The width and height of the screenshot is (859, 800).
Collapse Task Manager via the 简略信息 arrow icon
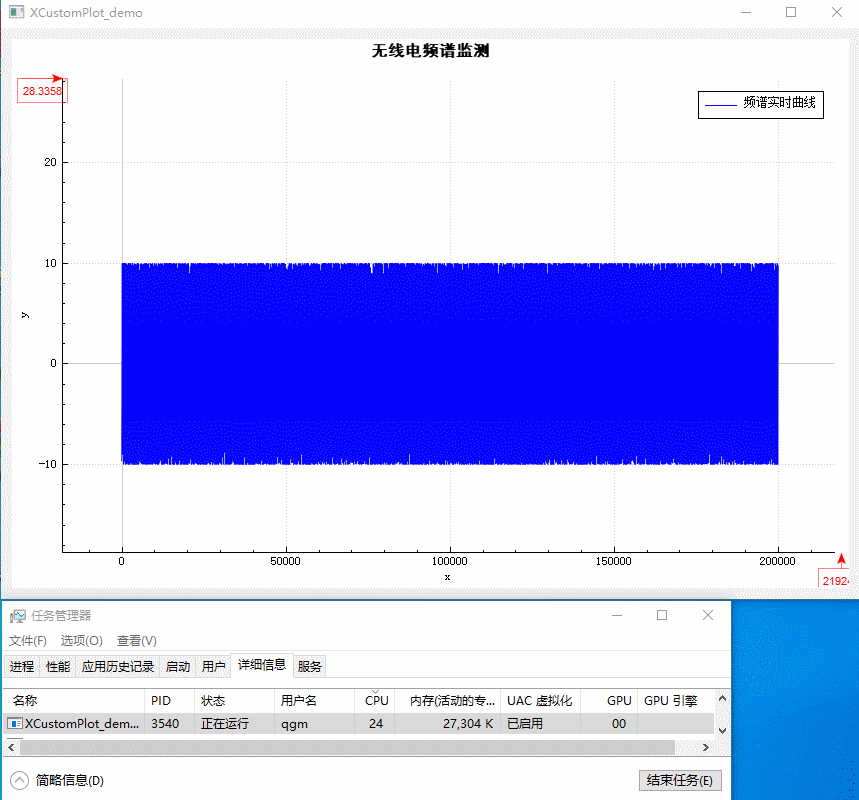point(19,780)
